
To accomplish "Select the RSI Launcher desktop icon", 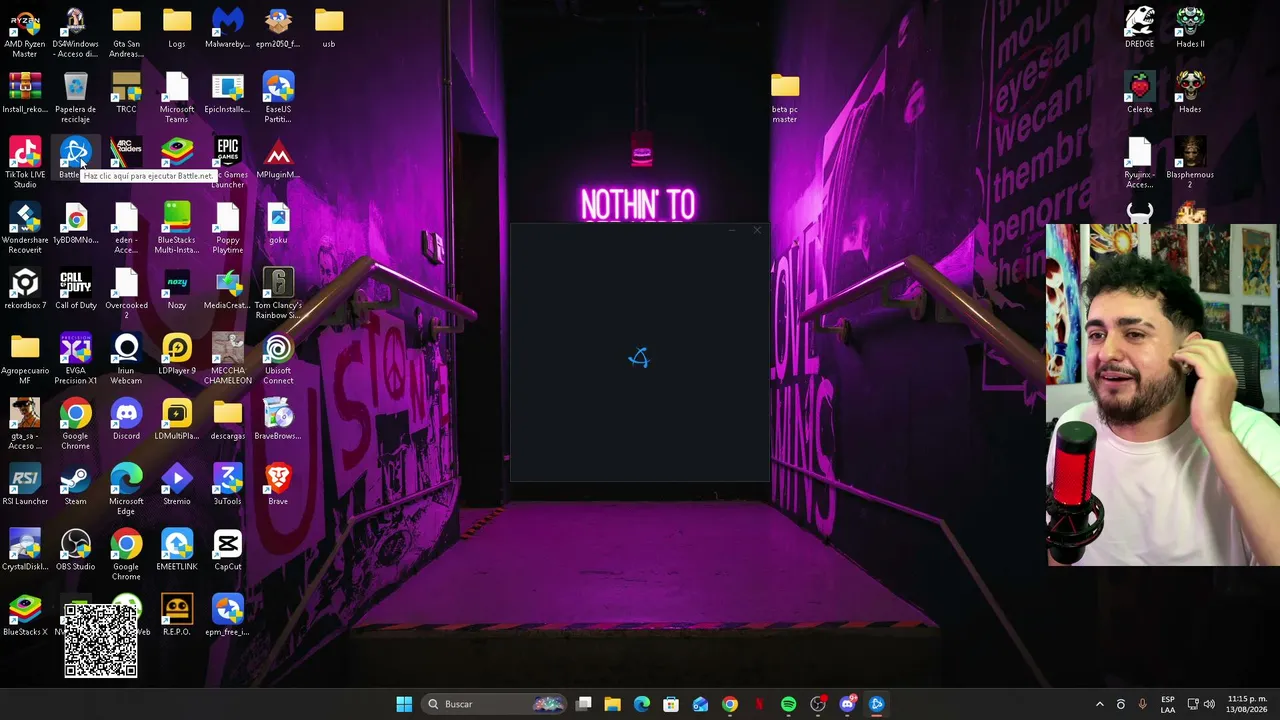I will pos(25,484).
